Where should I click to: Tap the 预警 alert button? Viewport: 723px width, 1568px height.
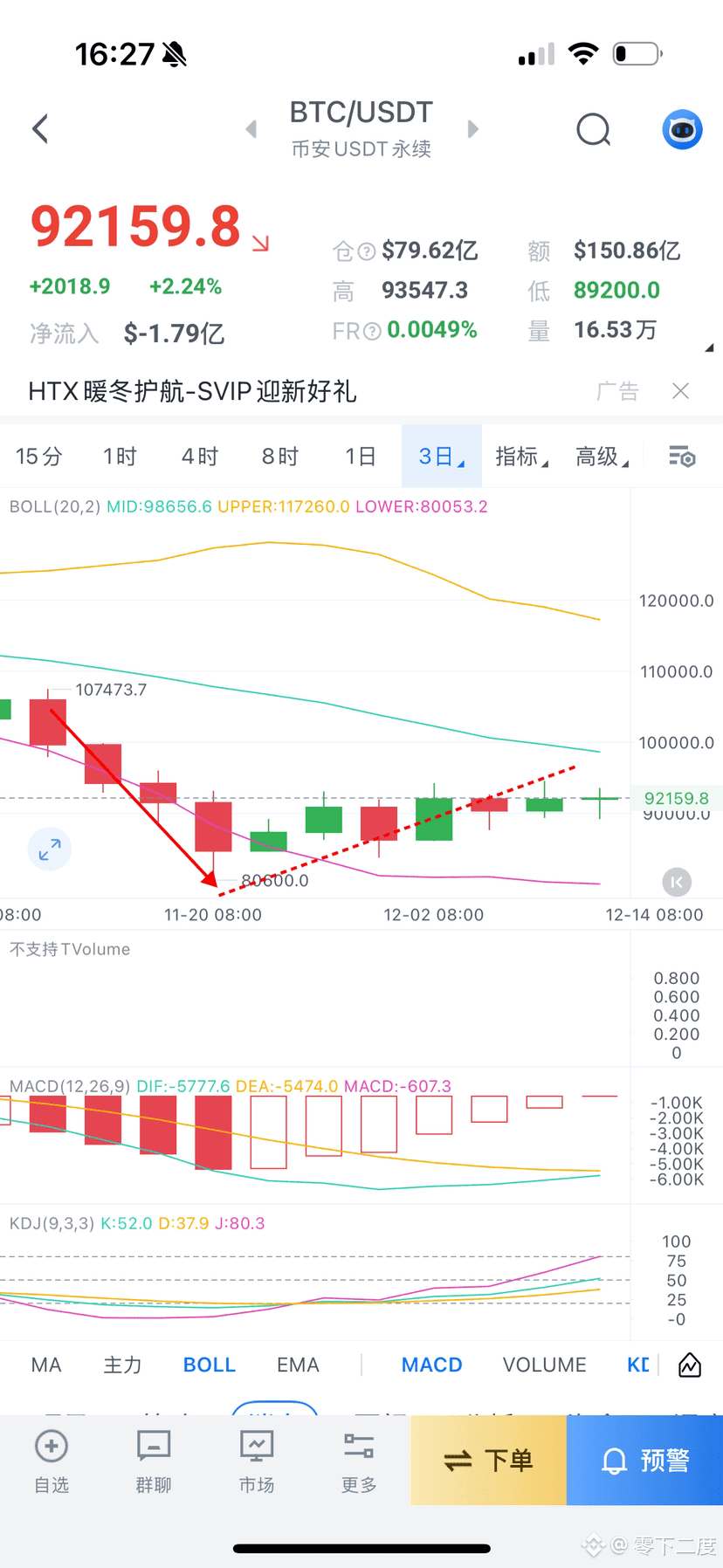click(644, 1461)
